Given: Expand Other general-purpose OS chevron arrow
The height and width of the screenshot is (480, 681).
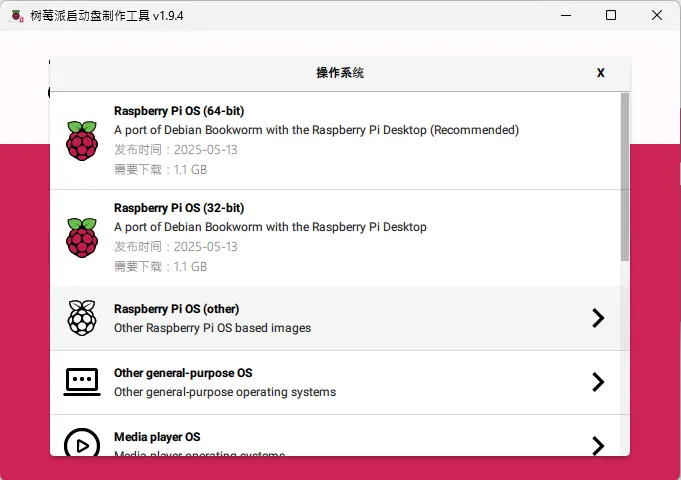Looking at the screenshot, I should click(598, 382).
